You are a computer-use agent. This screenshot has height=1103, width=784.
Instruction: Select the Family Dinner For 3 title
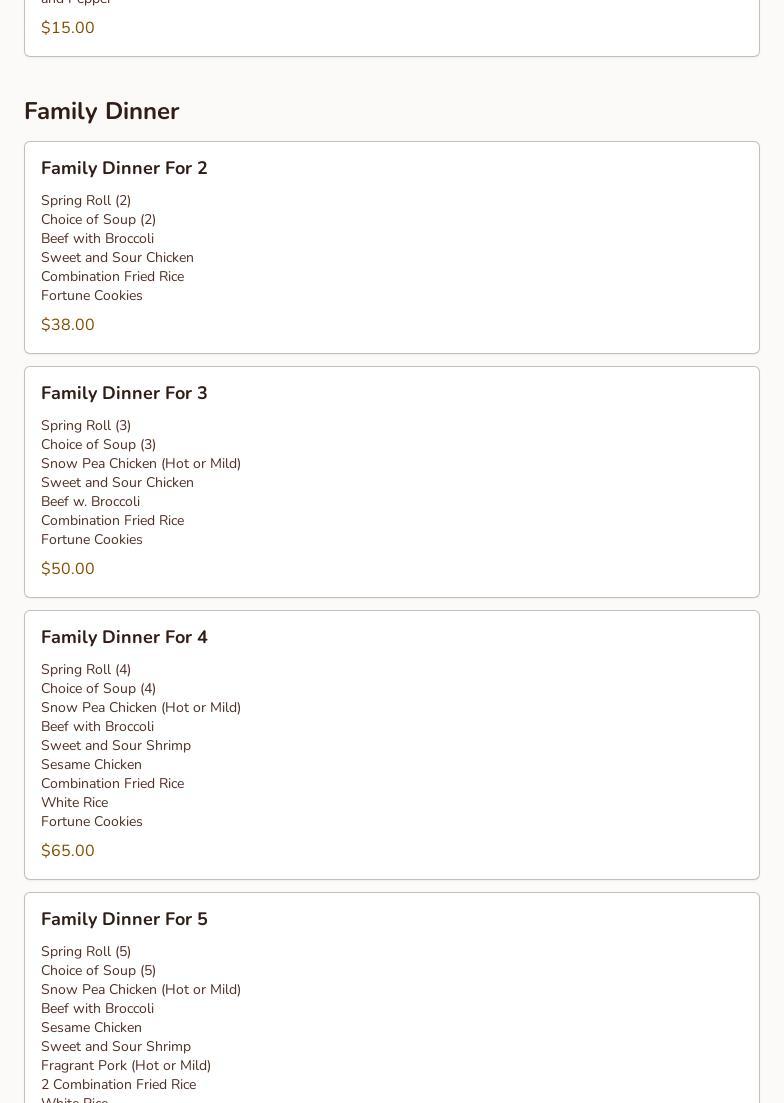coord(124,393)
